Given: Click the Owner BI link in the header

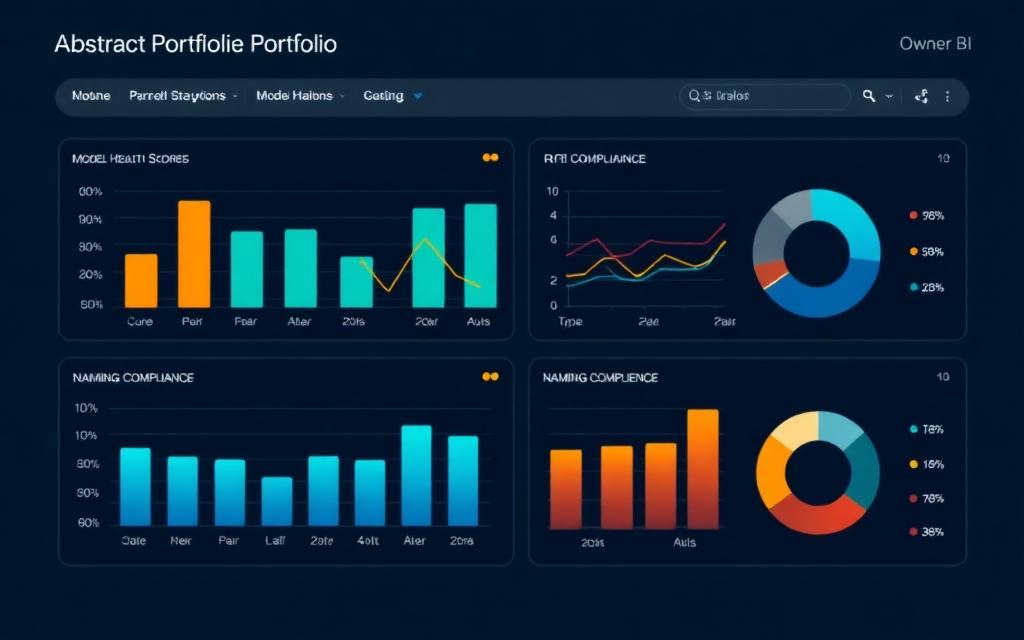Looking at the screenshot, I should click(935, 44).
